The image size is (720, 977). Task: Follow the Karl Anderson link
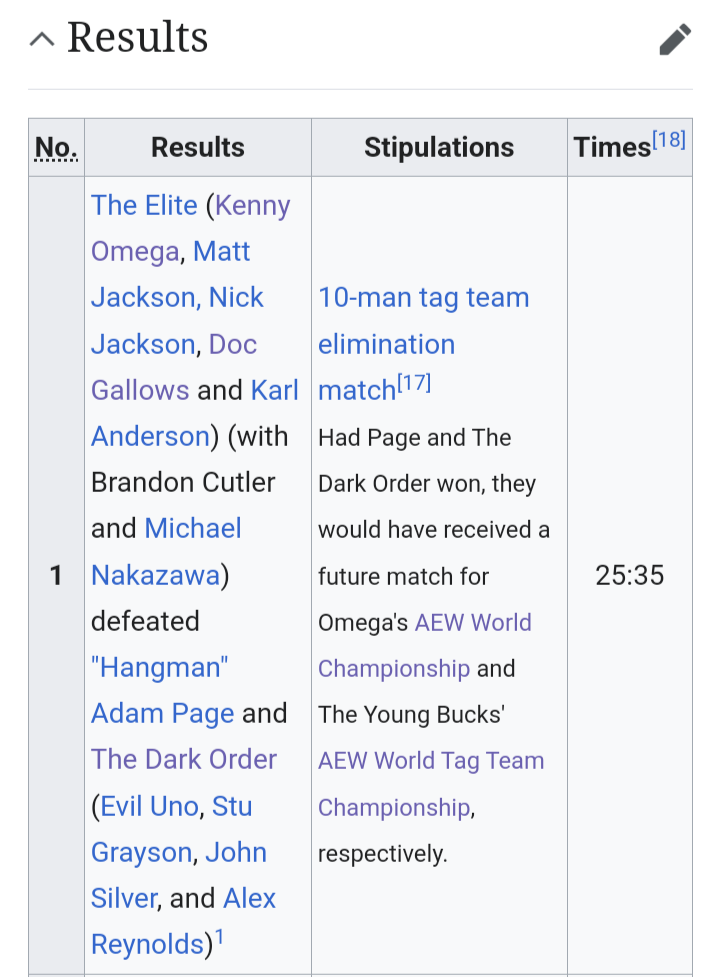(x=274, y=390)
